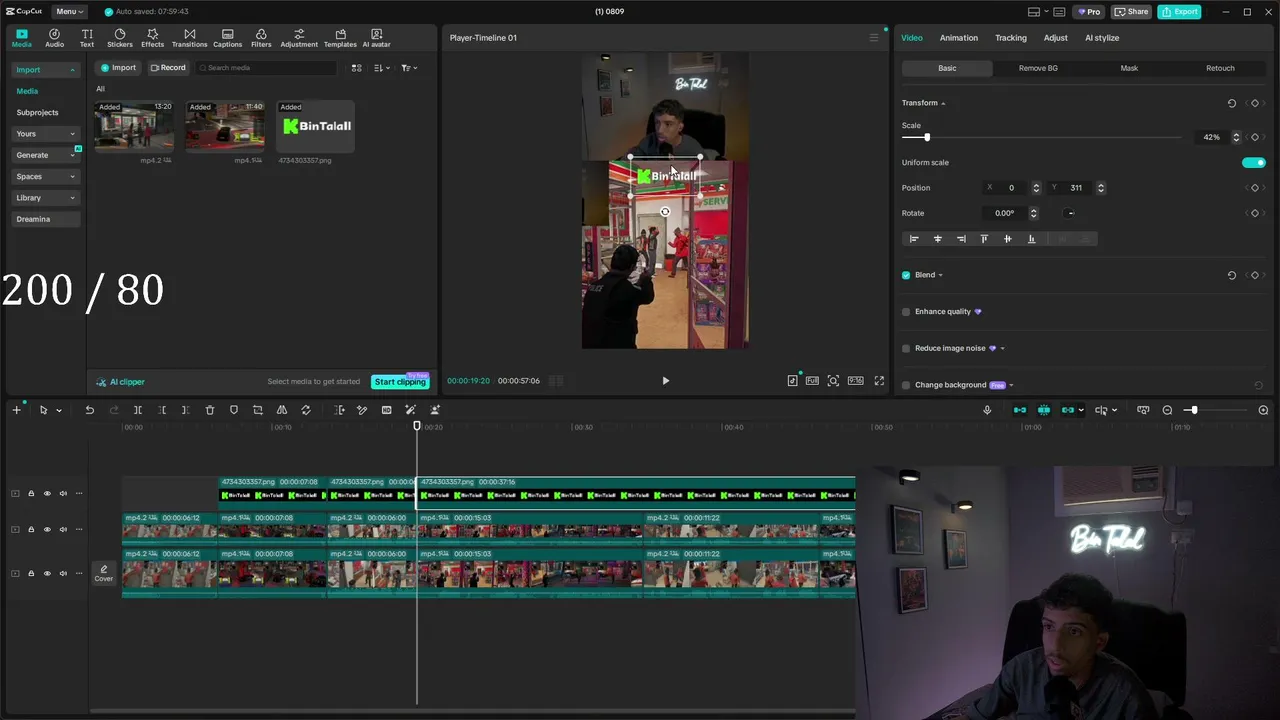Open the Audio panel

54,38
